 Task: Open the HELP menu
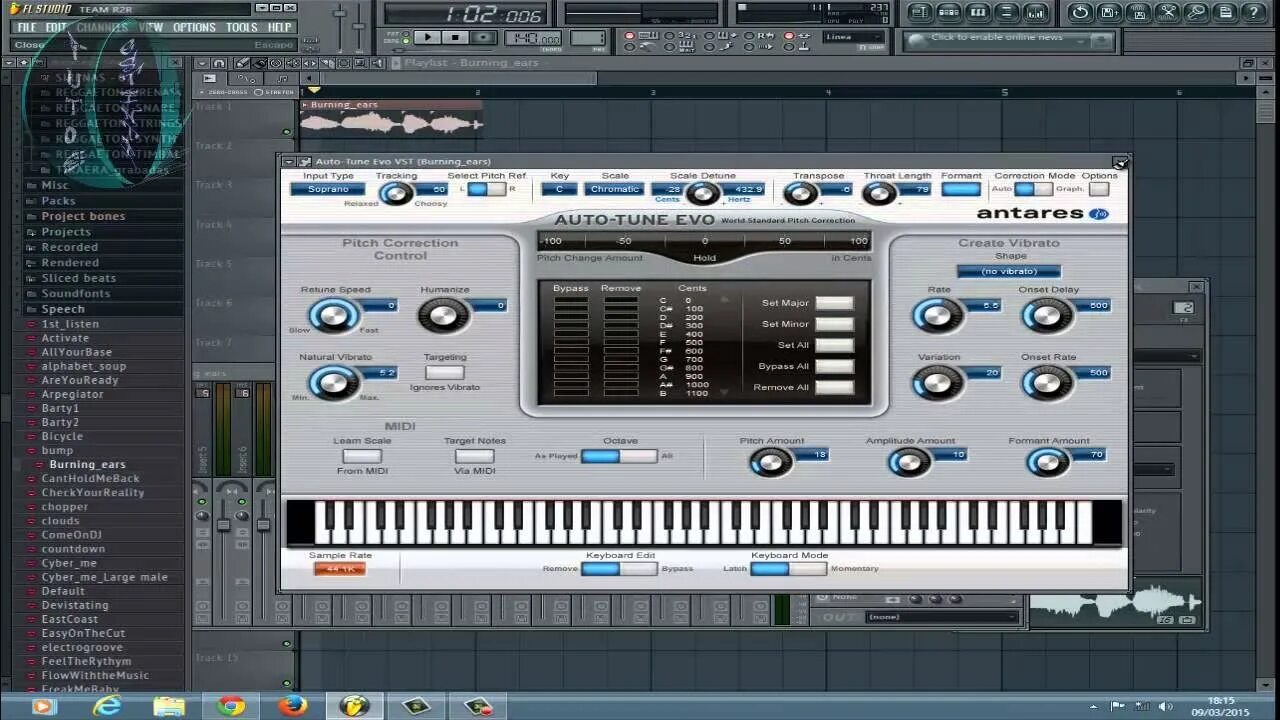pyautogui.click(x=279, y=27)
